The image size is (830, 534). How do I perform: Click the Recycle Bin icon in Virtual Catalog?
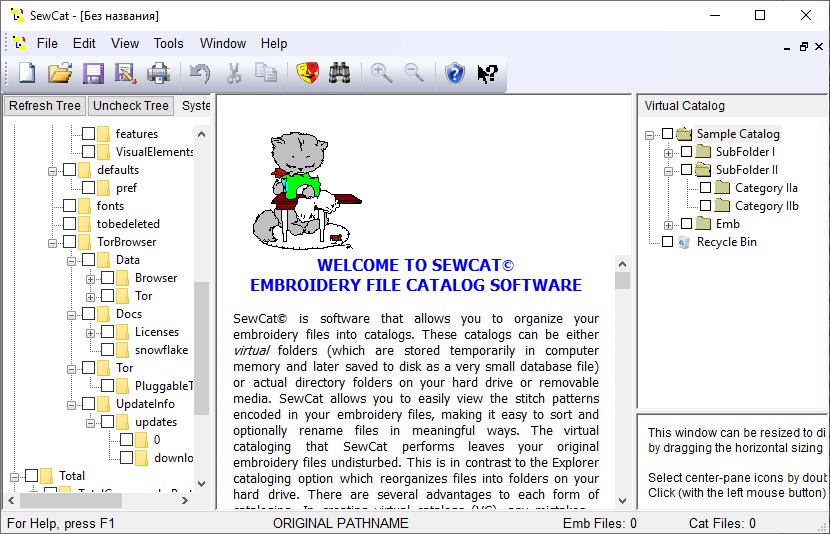pyautogui.click(x=684, y=242)
